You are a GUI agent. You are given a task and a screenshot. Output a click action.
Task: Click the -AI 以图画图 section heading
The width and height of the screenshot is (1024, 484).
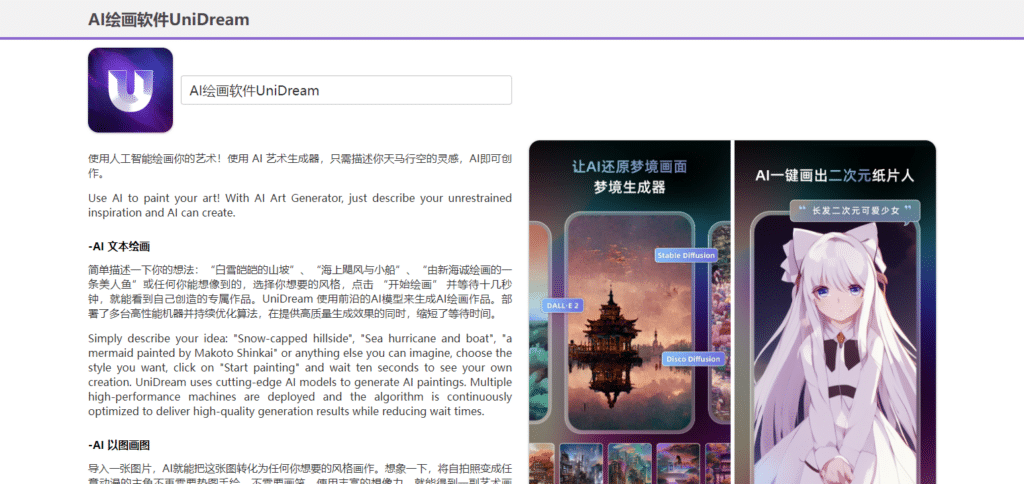(x=119, y=445)
